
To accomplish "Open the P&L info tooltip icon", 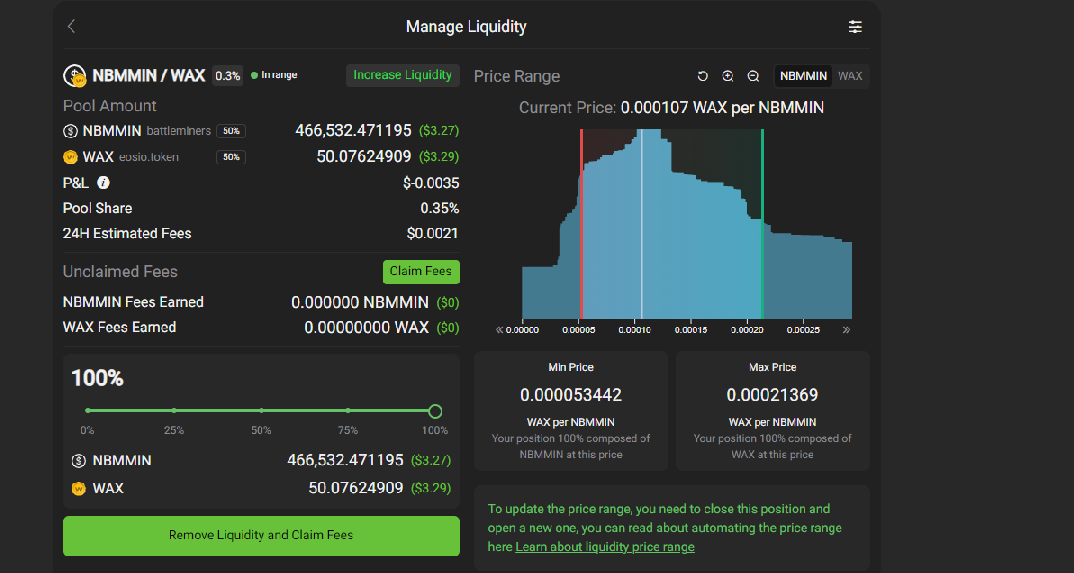I will pos(103,183).
